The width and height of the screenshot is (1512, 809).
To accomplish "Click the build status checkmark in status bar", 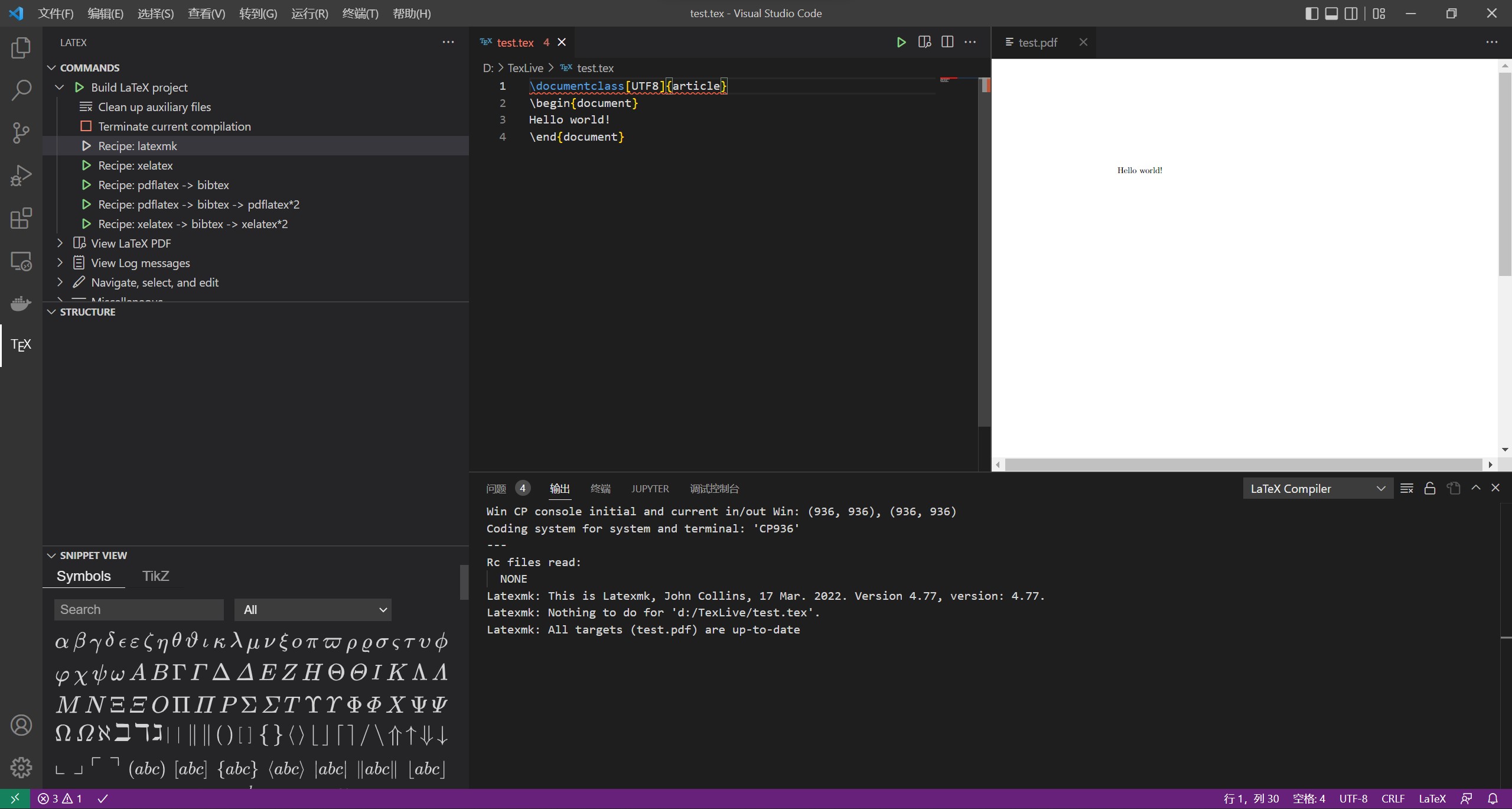I will tap(103, 799).
